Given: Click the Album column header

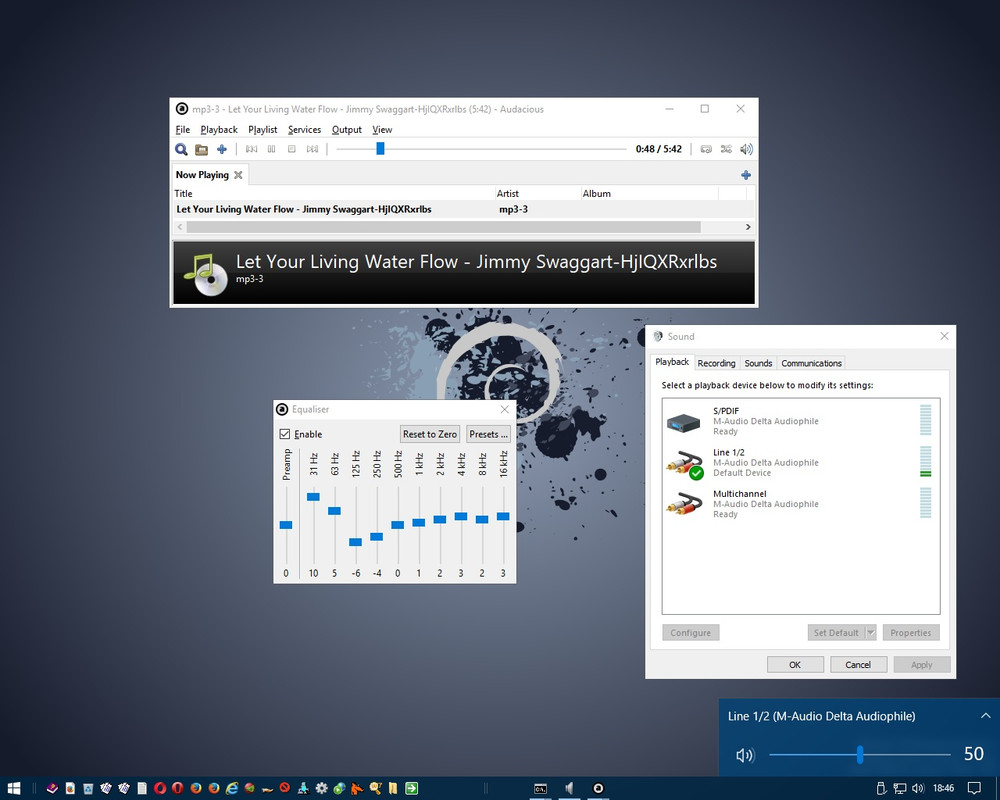Looking at the screenshot, I should tap(649, 193).
